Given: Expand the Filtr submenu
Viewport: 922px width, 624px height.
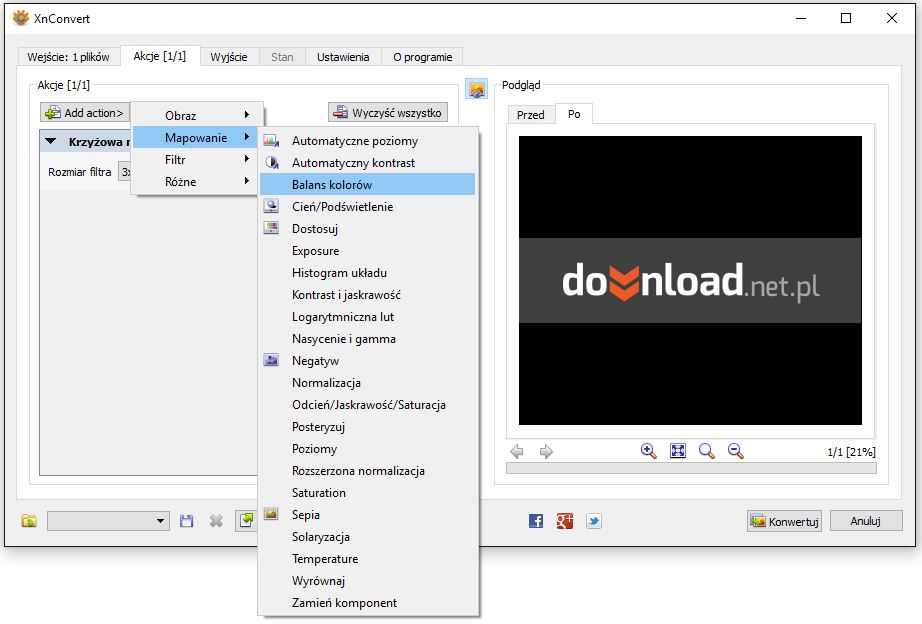Looking at the screenshot, I should point(197,159).
